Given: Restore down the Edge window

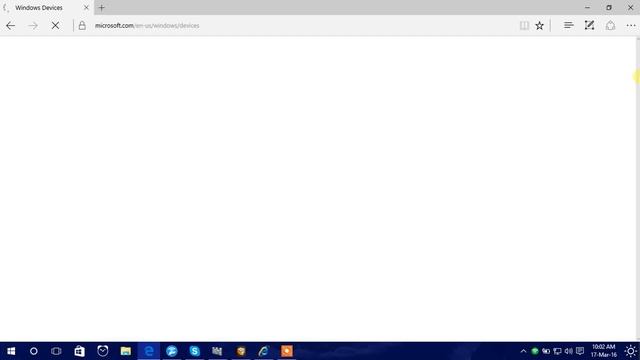Looking at the screenshot, I should pyautogui.click(x=609, y=7).
